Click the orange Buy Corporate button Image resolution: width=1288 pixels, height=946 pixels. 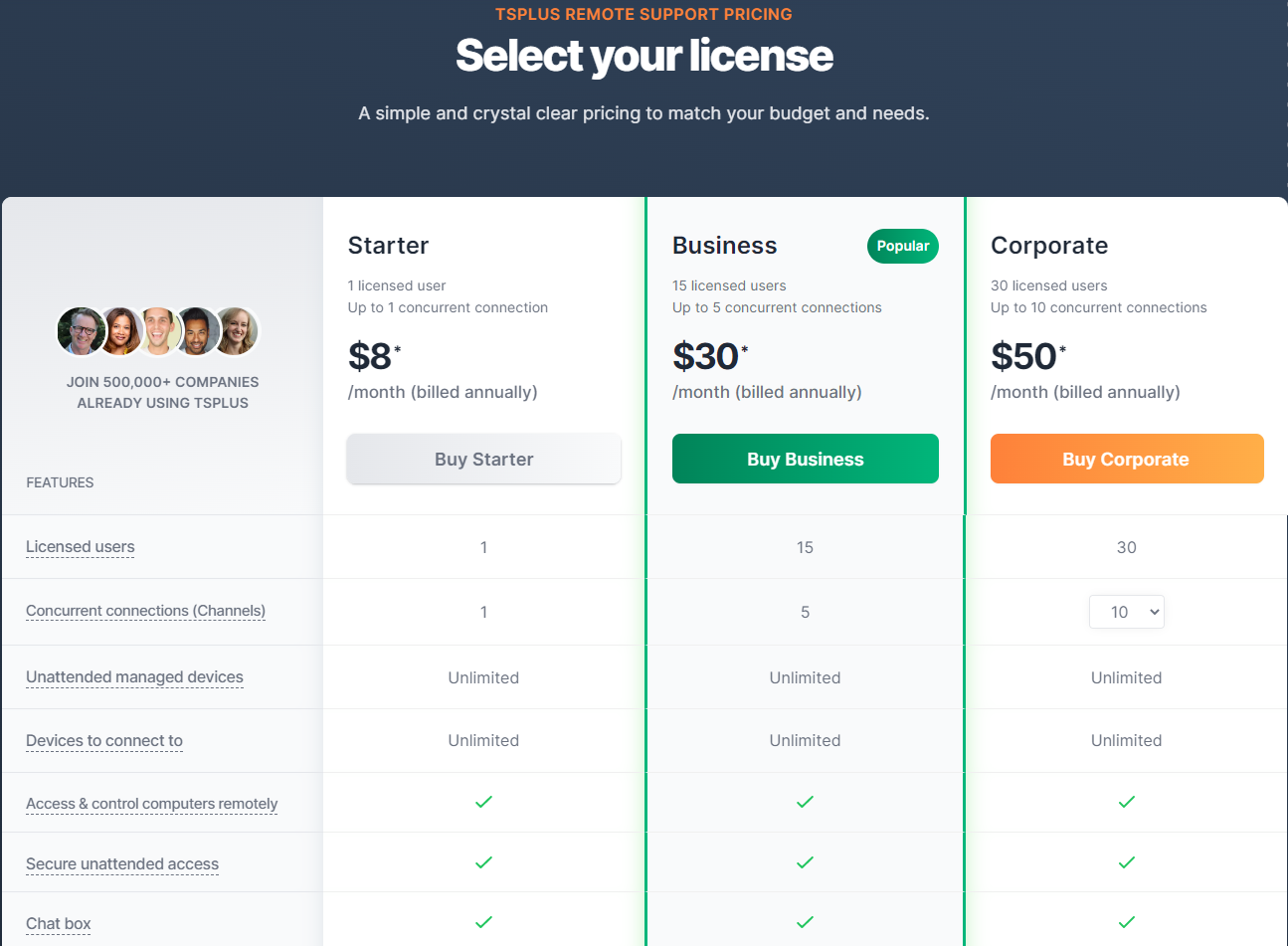[x=1126, y=459]
